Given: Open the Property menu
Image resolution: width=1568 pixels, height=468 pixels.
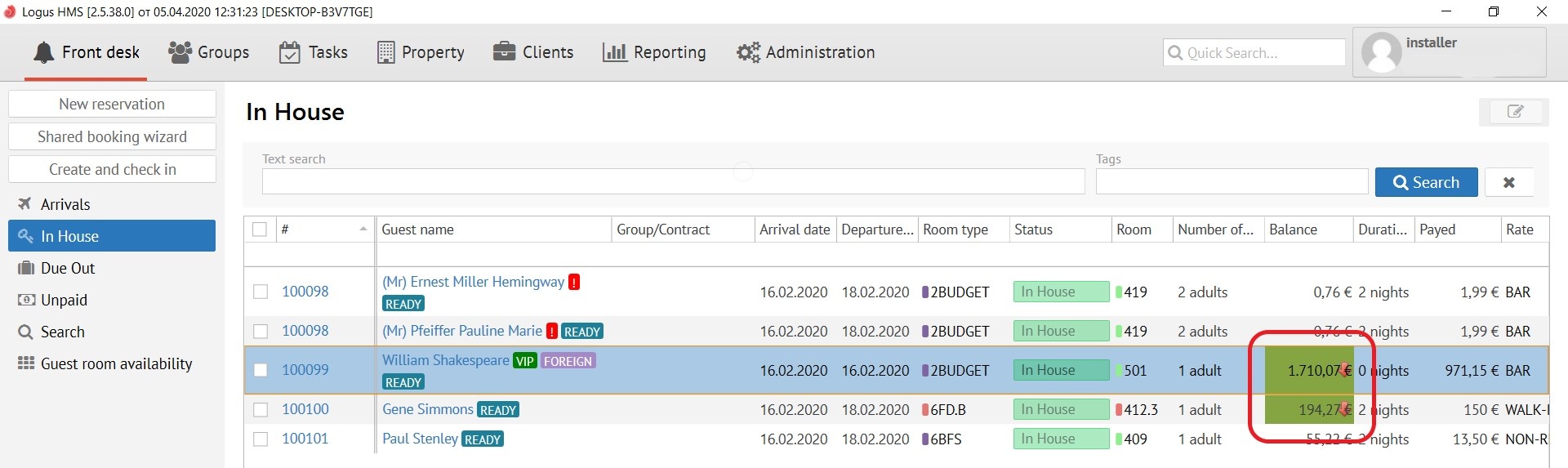Looking at the screenshot, I should point(421,52).
